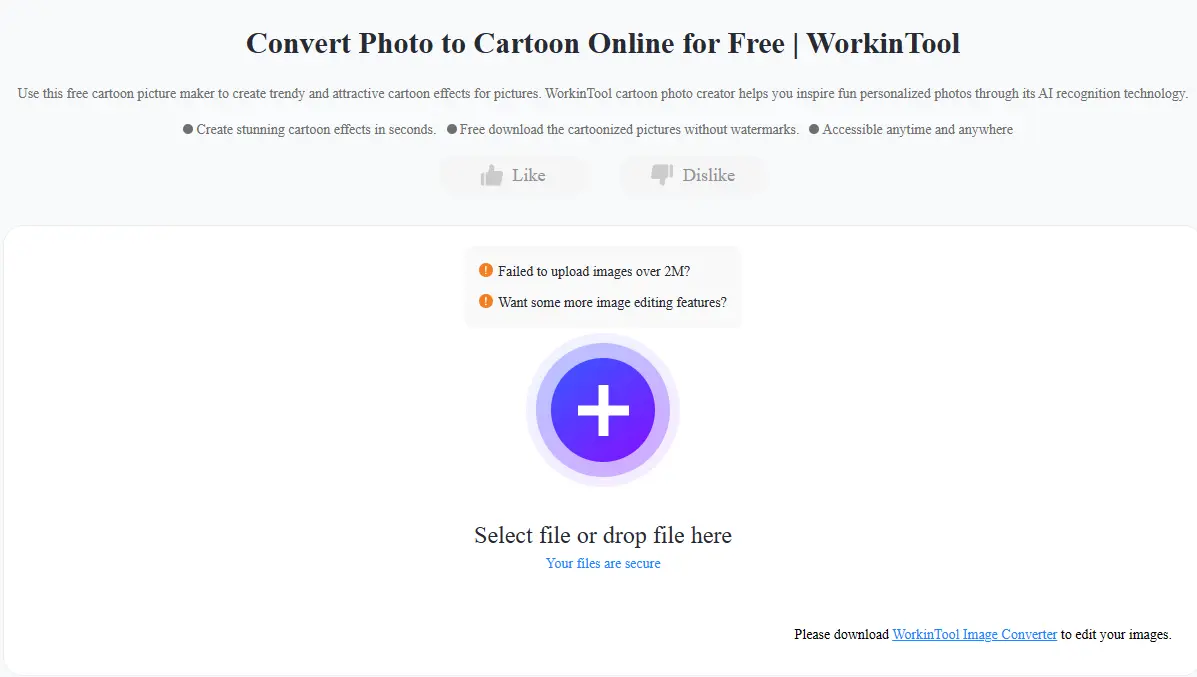Image resolution: width=1197 pixels, height=677 pixels.
Task: Click the thumbs-up icon on Like
Action: coord(491,176)
